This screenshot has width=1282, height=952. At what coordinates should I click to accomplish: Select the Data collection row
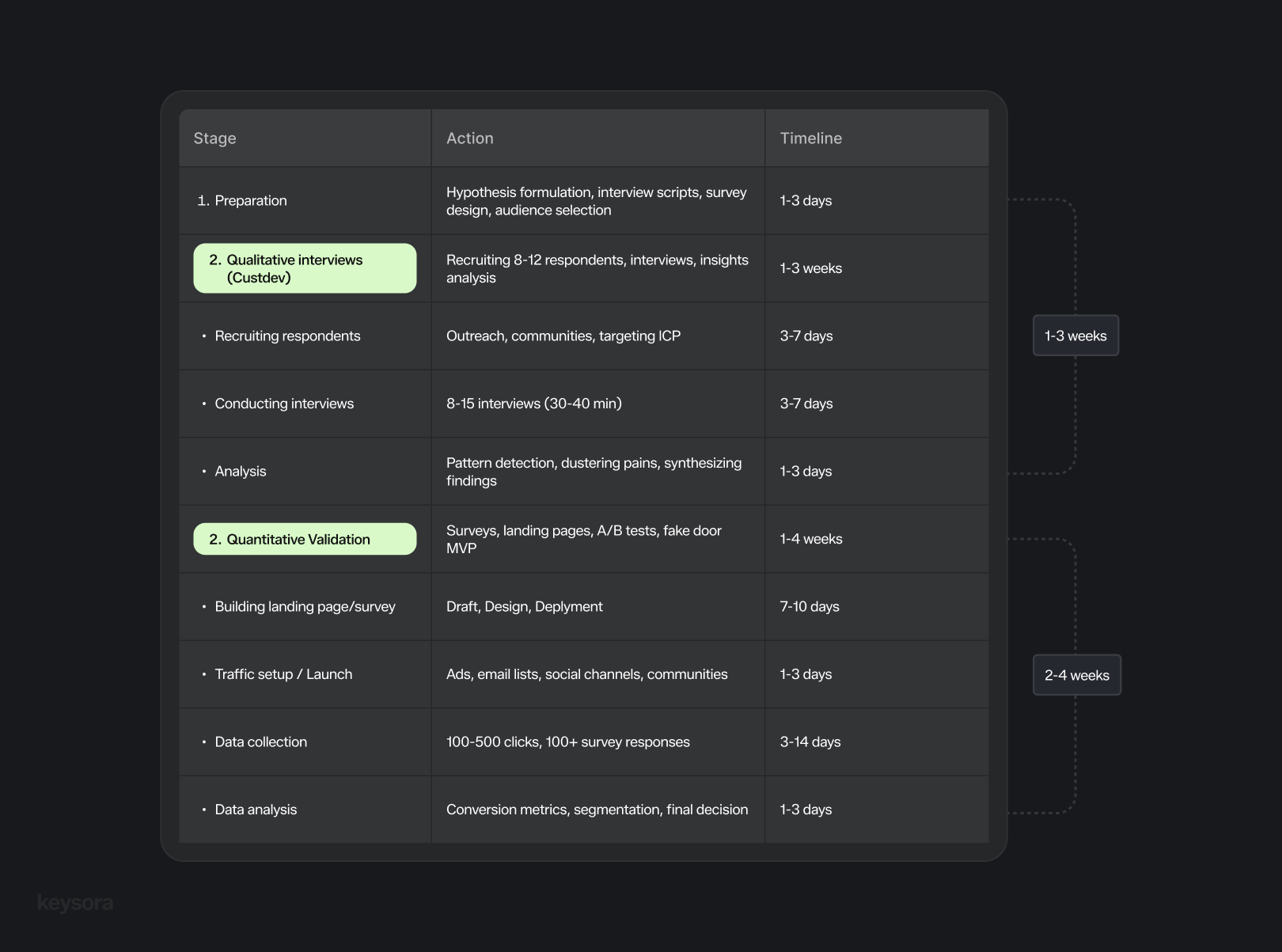point(261,741)
